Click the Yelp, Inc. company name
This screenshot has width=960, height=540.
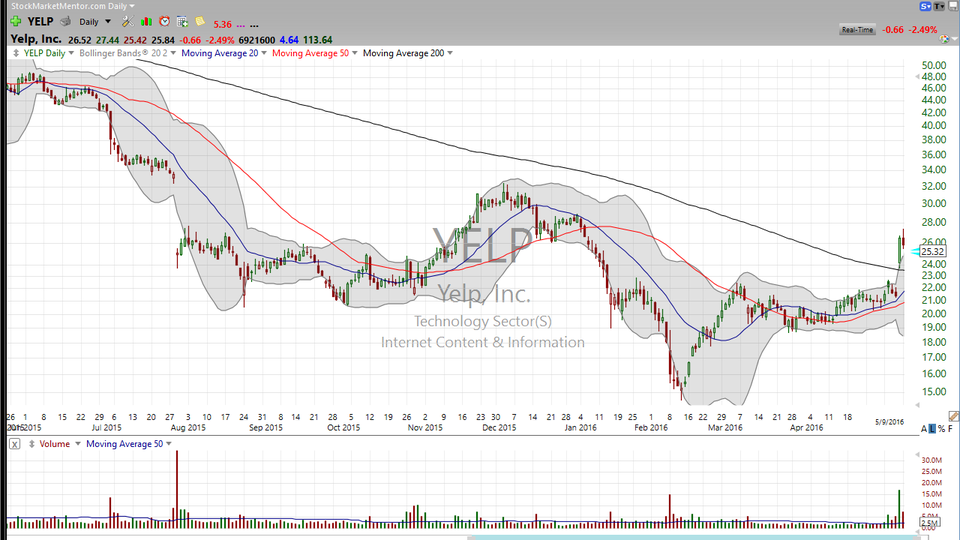[36, 39]
